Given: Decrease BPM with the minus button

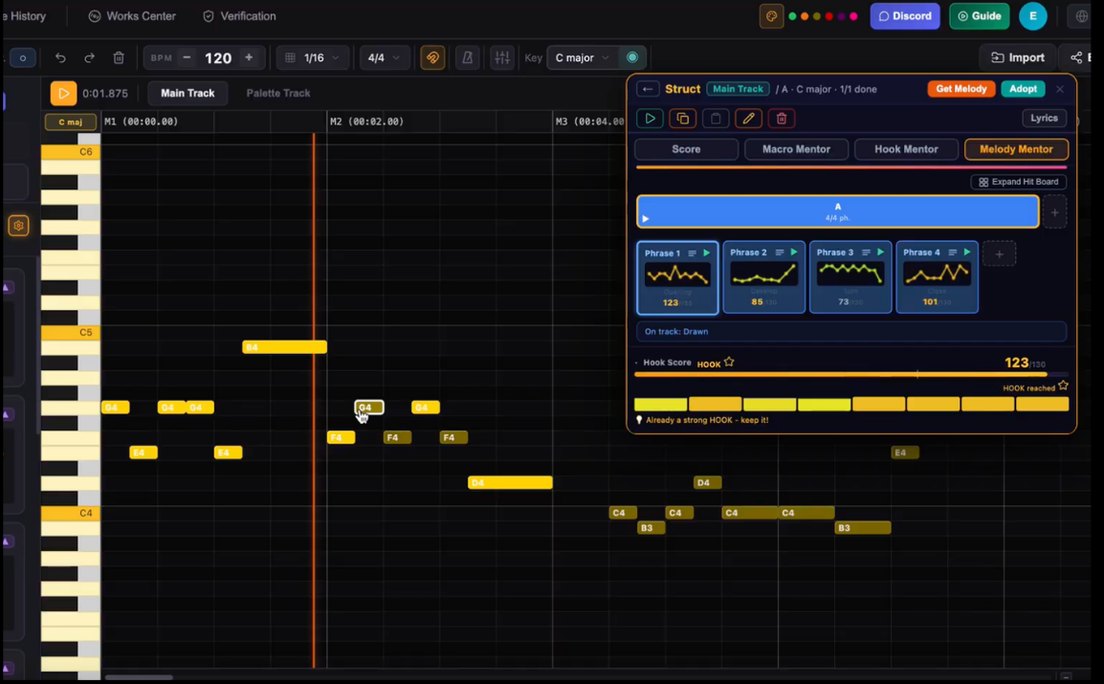Looking at the screenshot, I should (187, 58).
